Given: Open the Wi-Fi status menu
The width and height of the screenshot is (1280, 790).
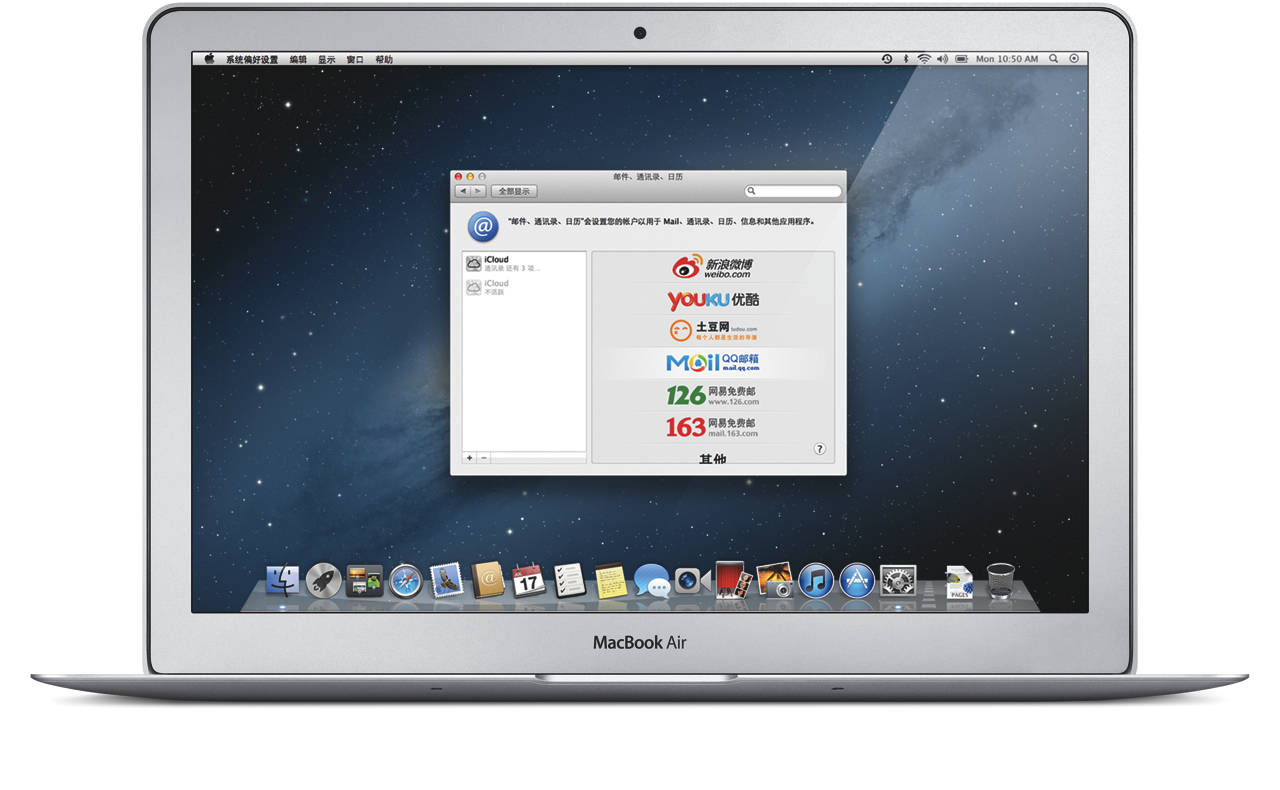Looking at the screenshot, I should 924,59.
